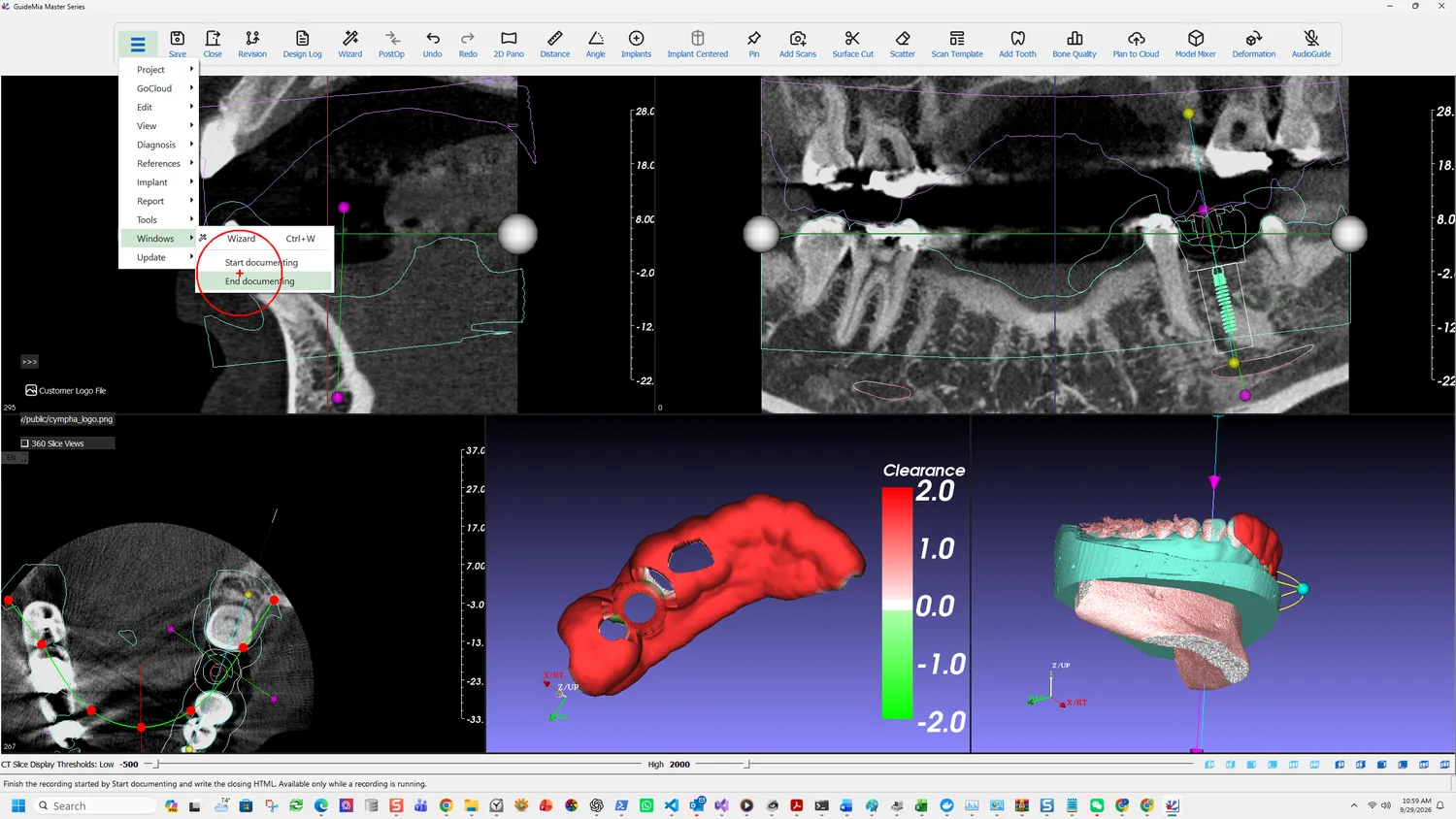Adjust the High CT threshold slider handle
This screenshot has width=1456, height=819.
(x=746, y=765)
